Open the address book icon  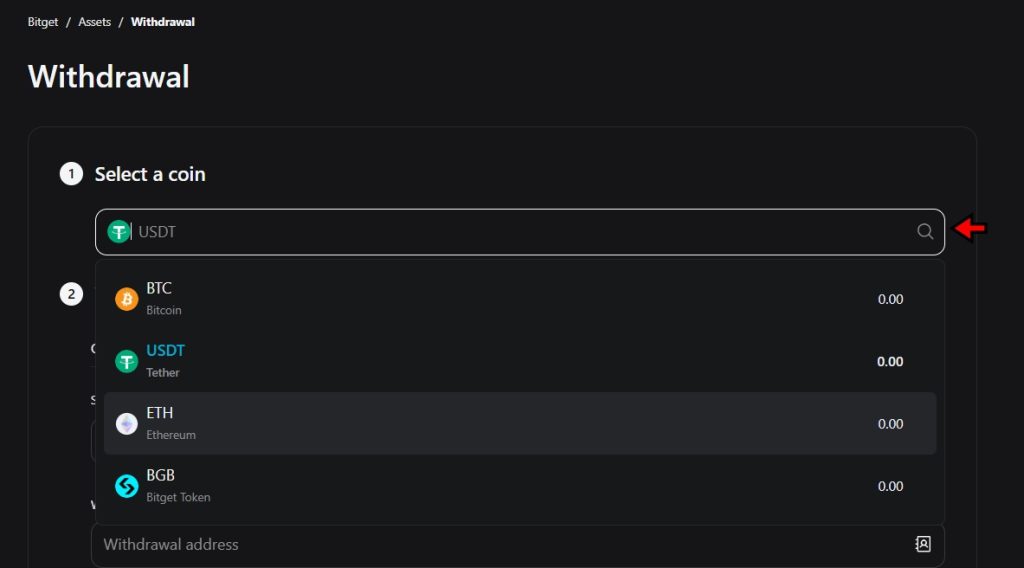[923, 544]
